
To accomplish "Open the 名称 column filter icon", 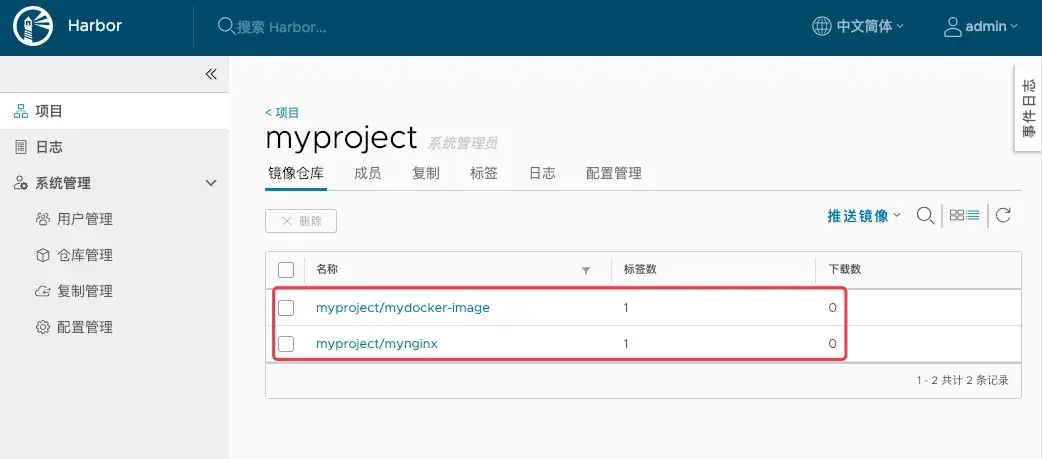I will point(585,270).
